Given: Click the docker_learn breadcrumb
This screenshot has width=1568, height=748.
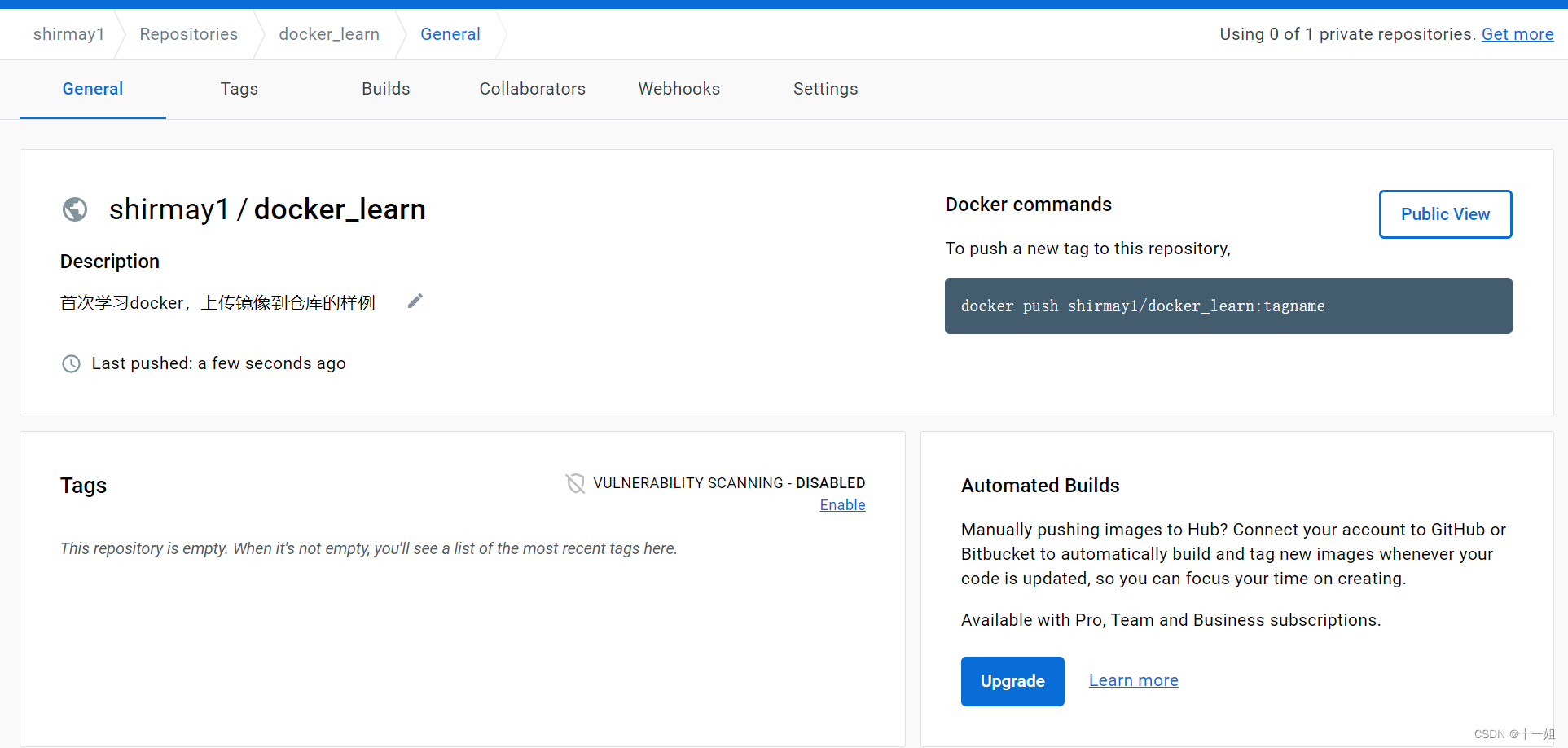Looking at the screenshot, I should point(329,34).
